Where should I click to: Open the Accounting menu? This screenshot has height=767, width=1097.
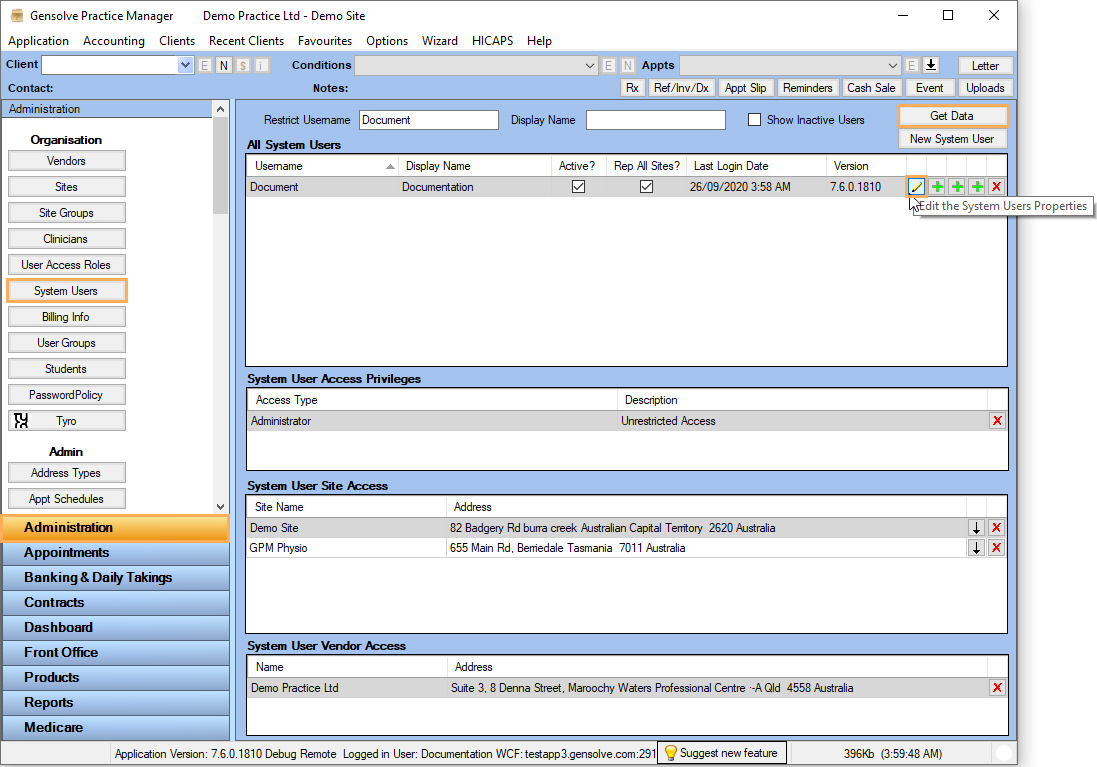[x=114, y=41]
